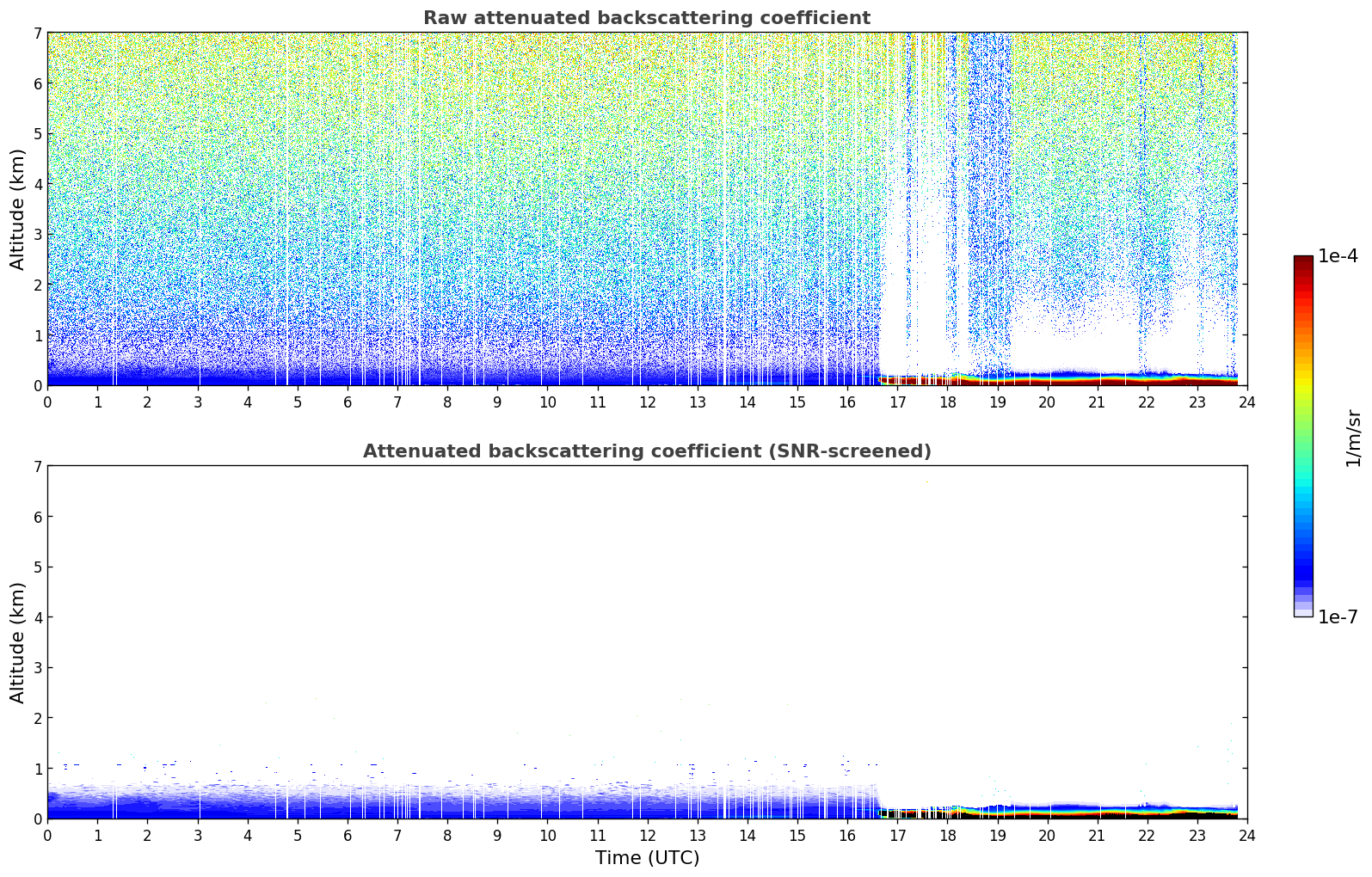This screenshot has width=1372, height=877.
Task: Click the "1e-7" colorbar minimum label
Action: tap(1338, 617)
